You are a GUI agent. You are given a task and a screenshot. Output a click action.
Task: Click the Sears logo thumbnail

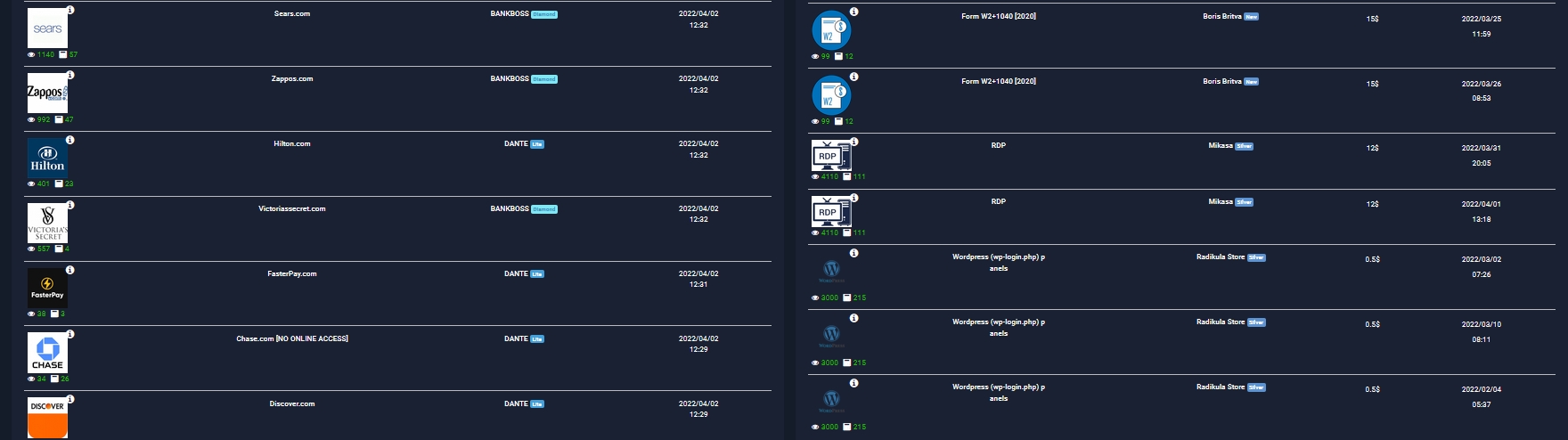coord(47,29)
